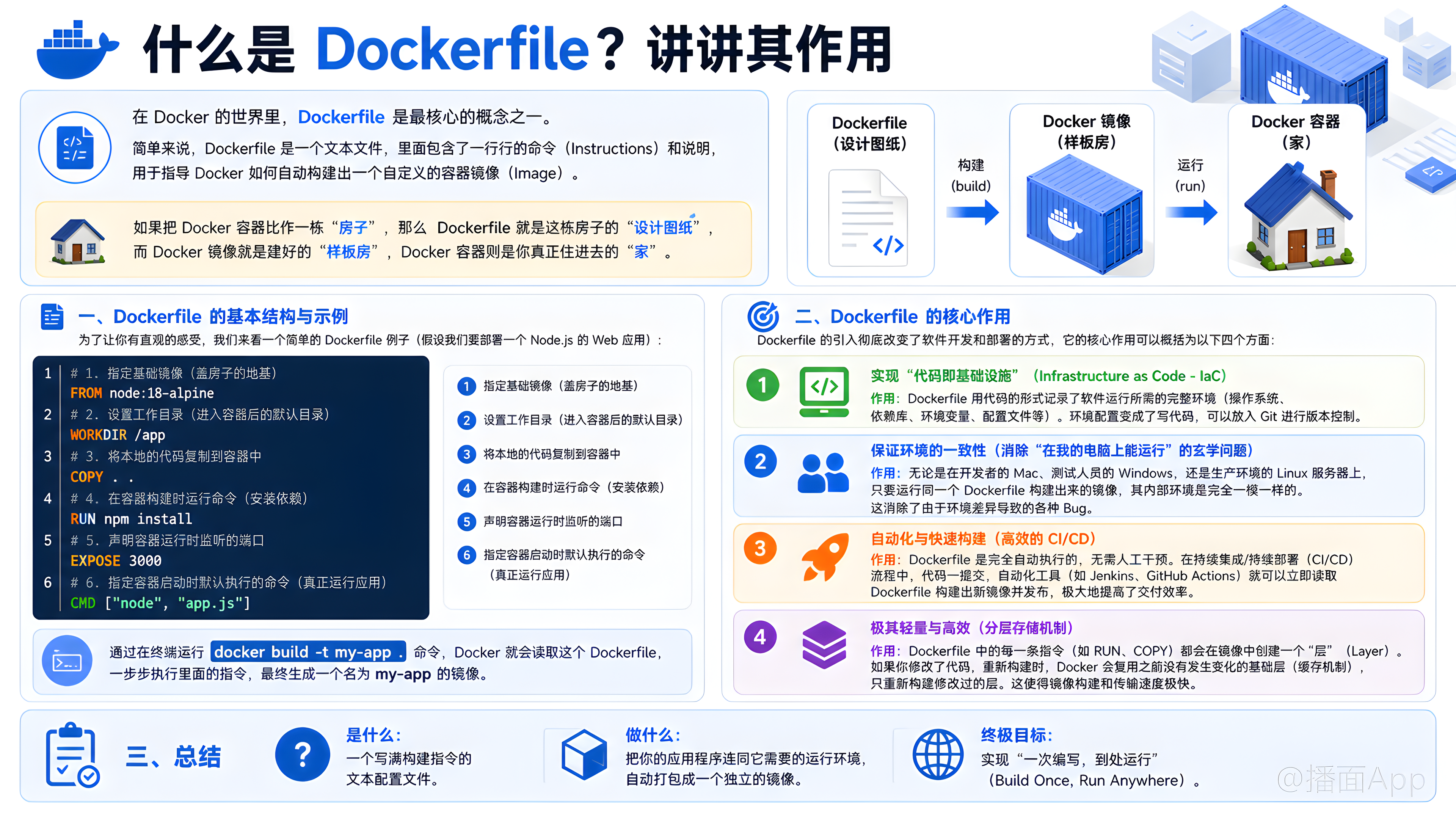This screenshot has height=819, width=1456.
Task: Click the code line FROM node:18-alpine
Action: 142,394
